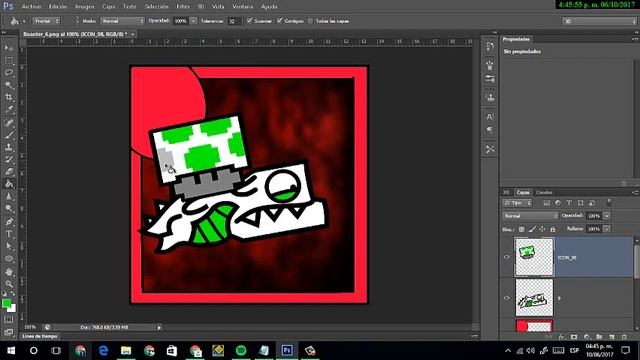Delete layer with the trash icon
640x360 pixels.
[x=624, y=337]
